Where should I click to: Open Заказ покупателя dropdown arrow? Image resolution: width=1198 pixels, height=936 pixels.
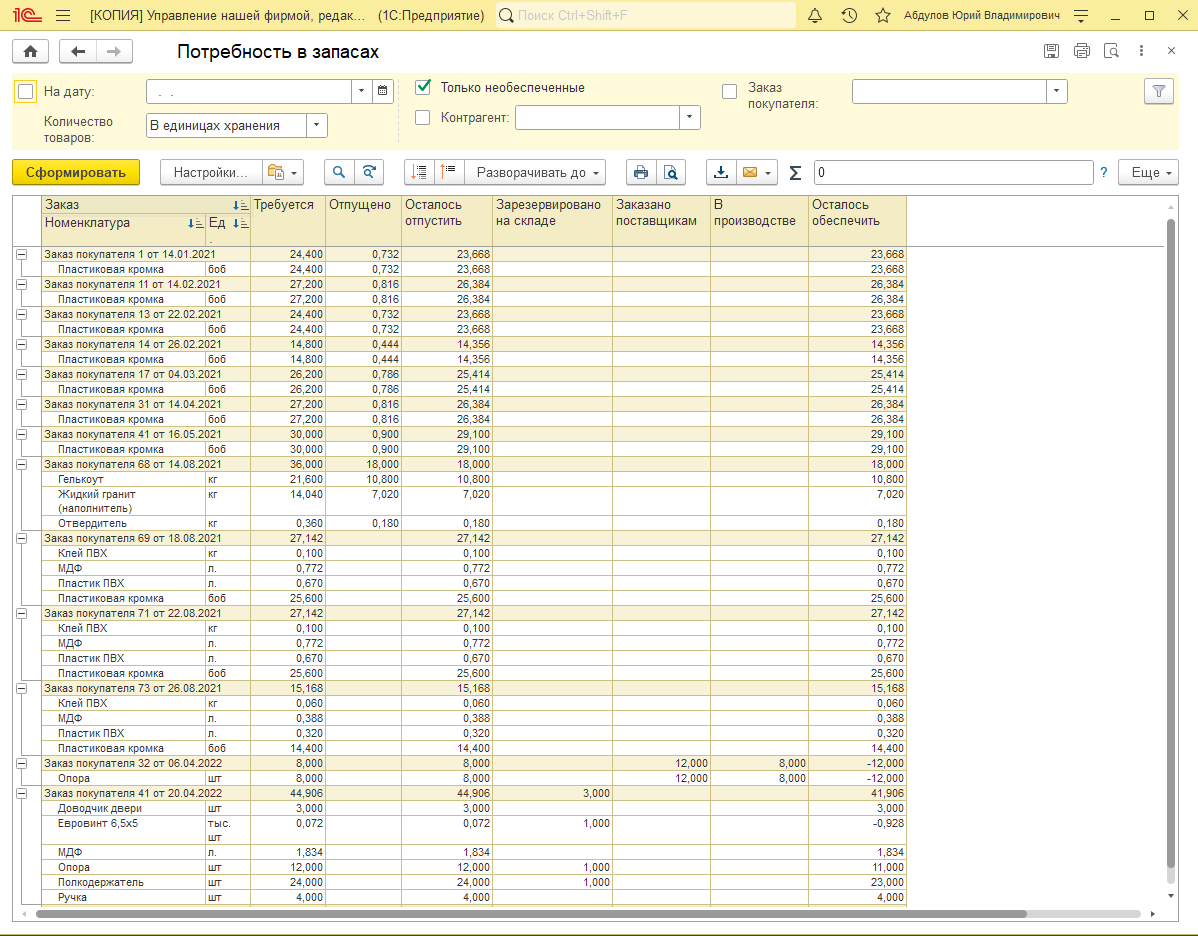pyautogui.click(x=1056, y=91)
